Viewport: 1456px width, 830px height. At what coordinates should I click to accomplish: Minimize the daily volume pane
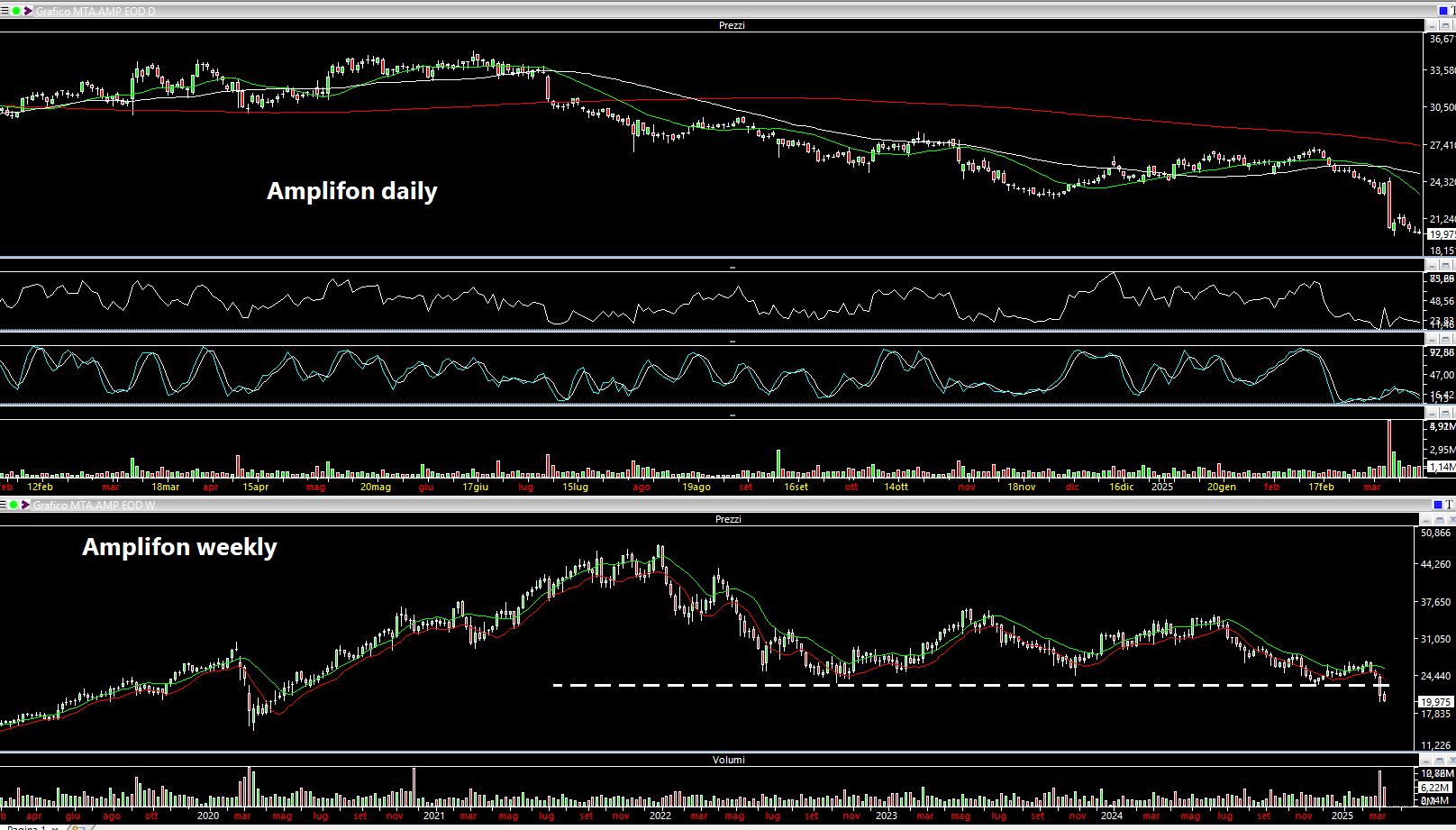(1433, 414)
